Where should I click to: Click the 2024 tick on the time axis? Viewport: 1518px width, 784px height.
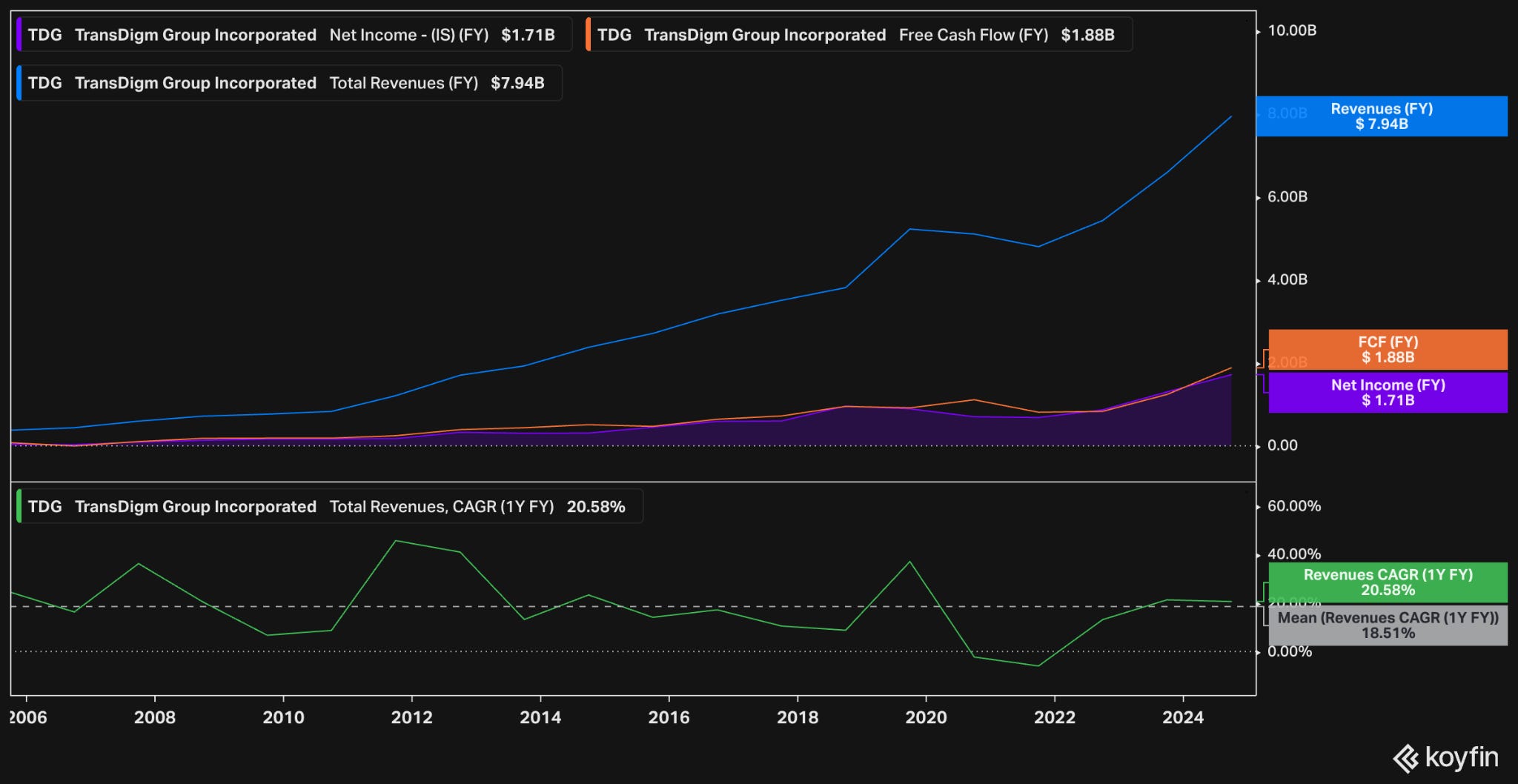[x=1183, y=717]
